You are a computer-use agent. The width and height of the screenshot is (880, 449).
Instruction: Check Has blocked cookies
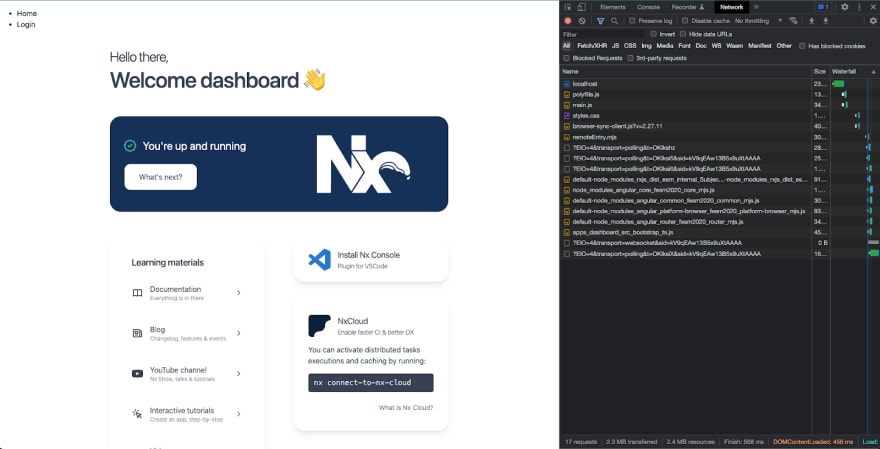(x=802, y=46)
